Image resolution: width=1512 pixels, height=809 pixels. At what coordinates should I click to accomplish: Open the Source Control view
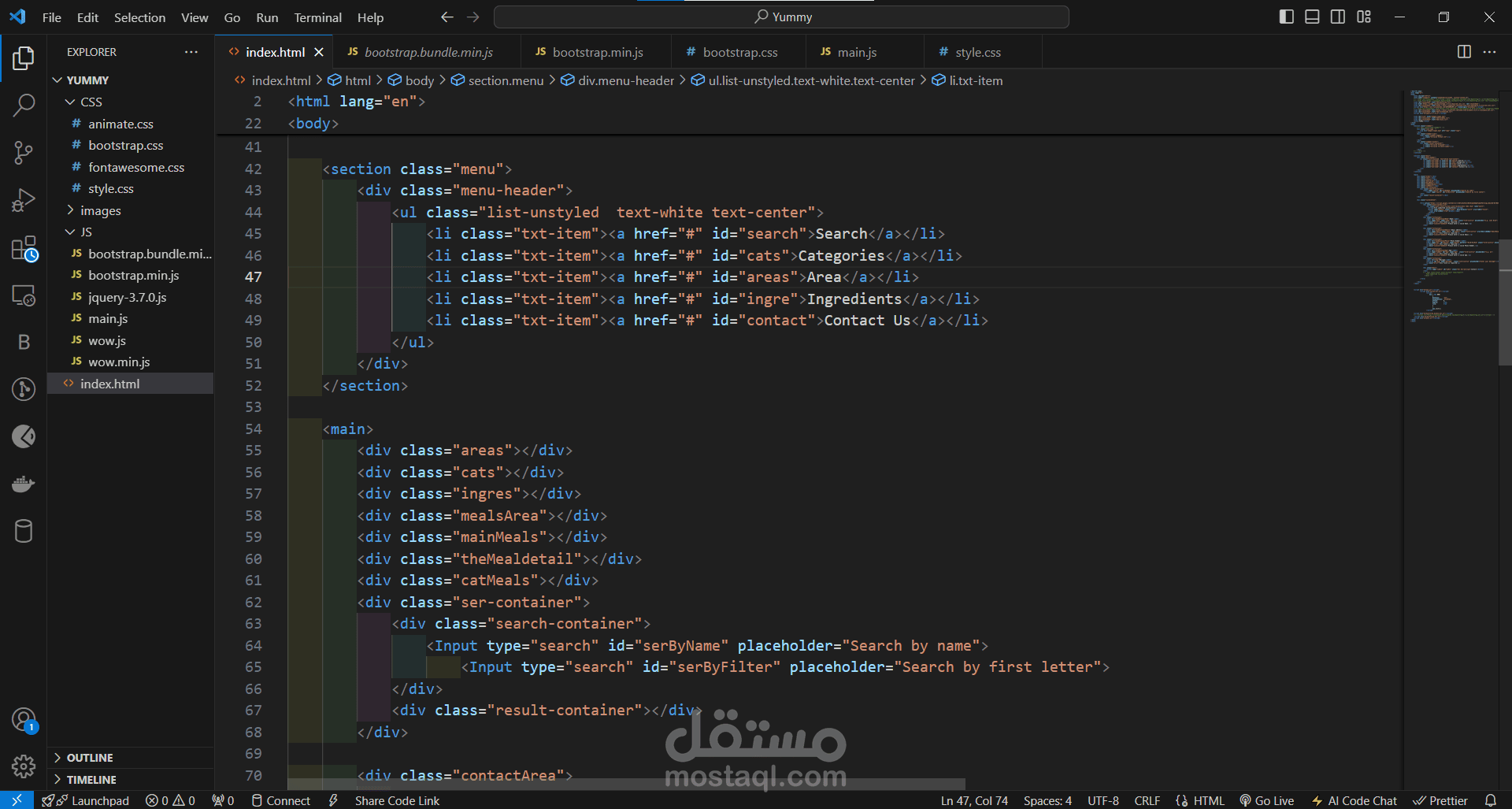(24, 153)
